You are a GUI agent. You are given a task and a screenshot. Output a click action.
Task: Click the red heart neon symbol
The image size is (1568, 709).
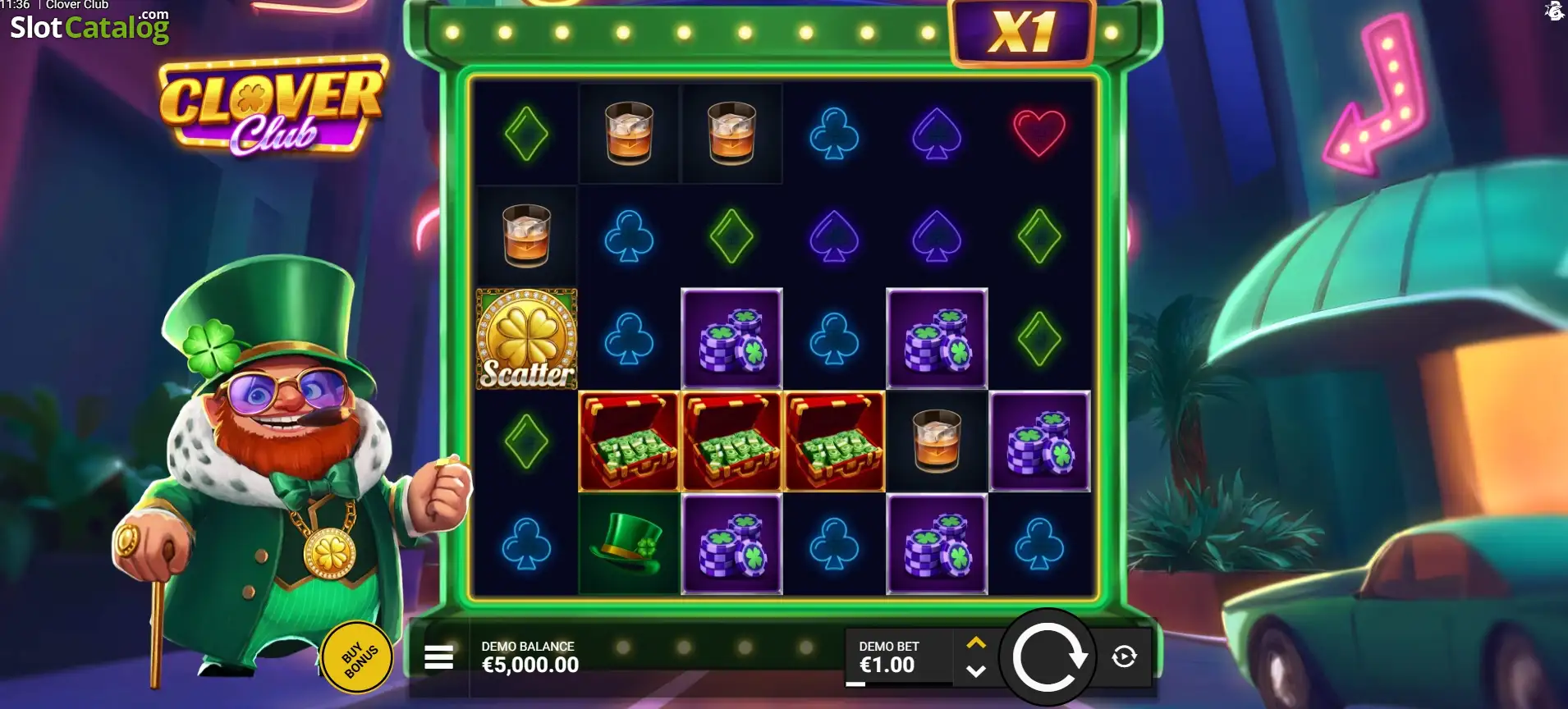1039,133
